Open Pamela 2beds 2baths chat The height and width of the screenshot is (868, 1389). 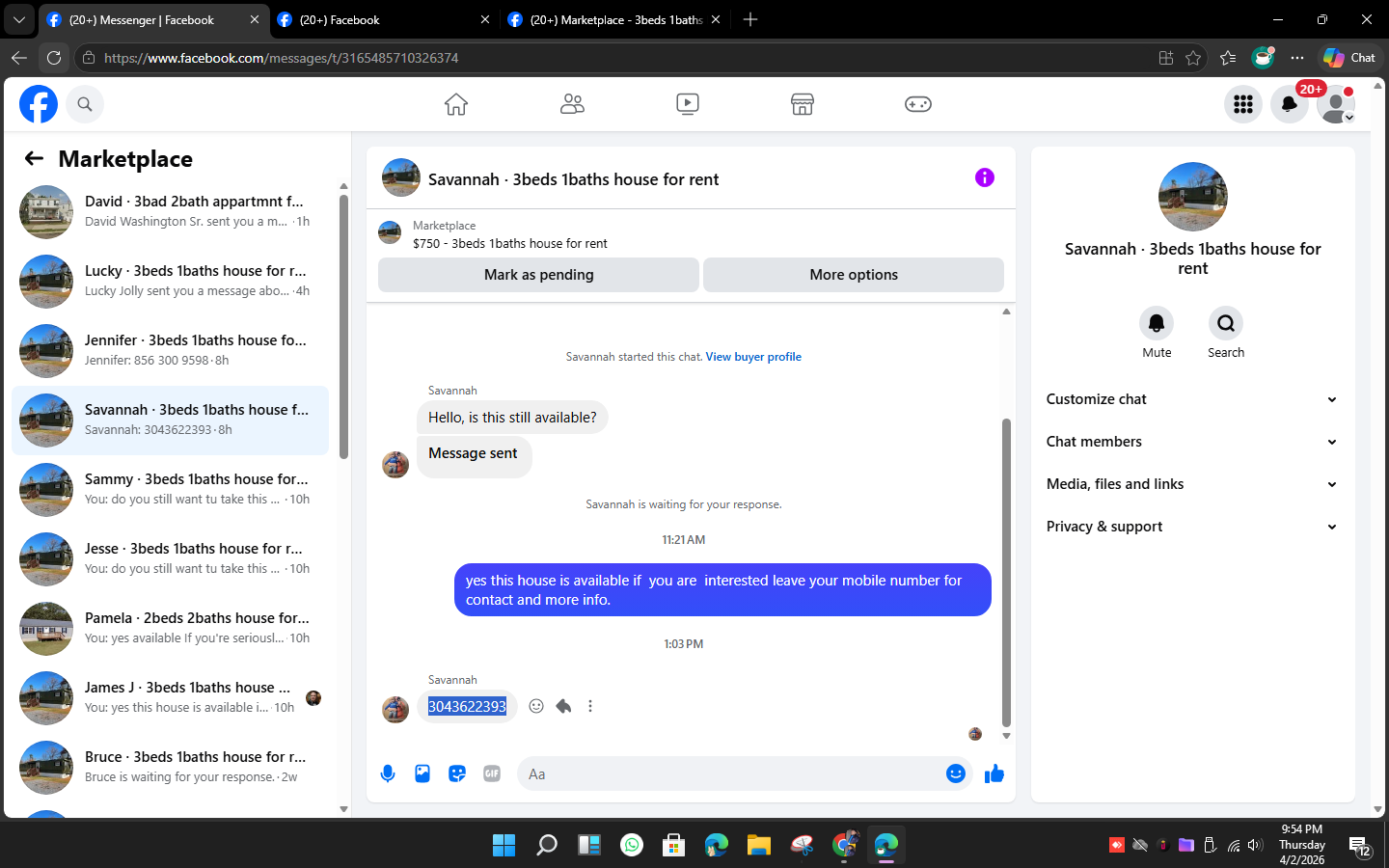coord(170,629)
